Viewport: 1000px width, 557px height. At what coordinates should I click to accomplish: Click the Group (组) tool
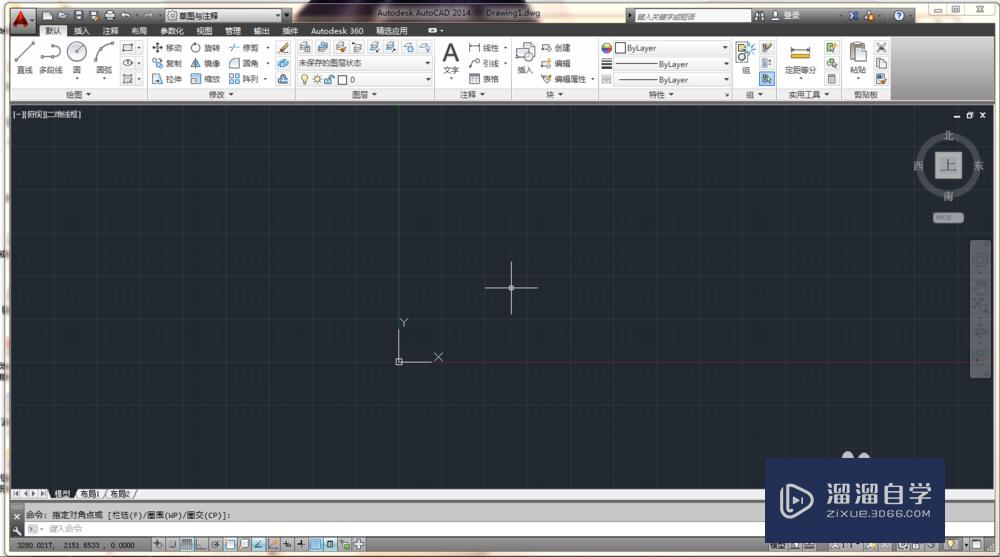click(x=746, y=57)
